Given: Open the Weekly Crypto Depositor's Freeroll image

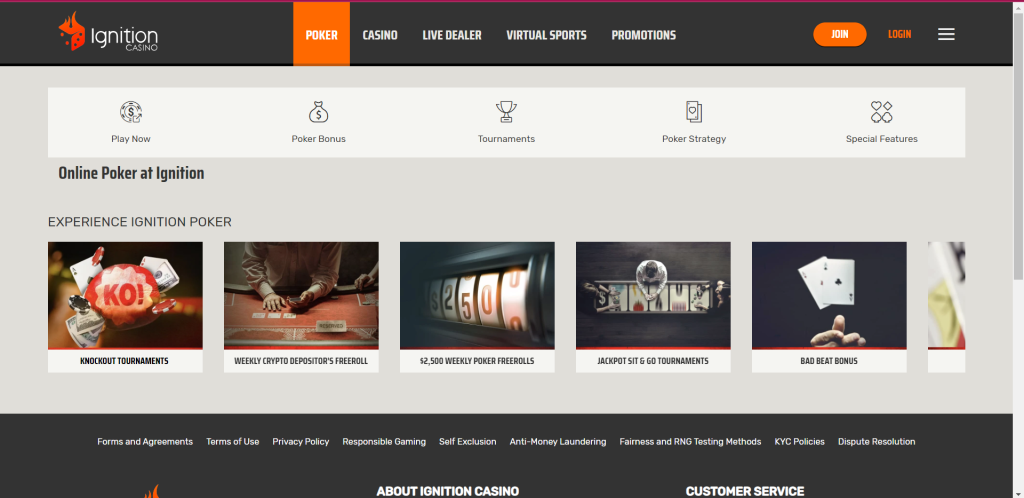Looking at the screenshot, I should (x=301, y=295).
